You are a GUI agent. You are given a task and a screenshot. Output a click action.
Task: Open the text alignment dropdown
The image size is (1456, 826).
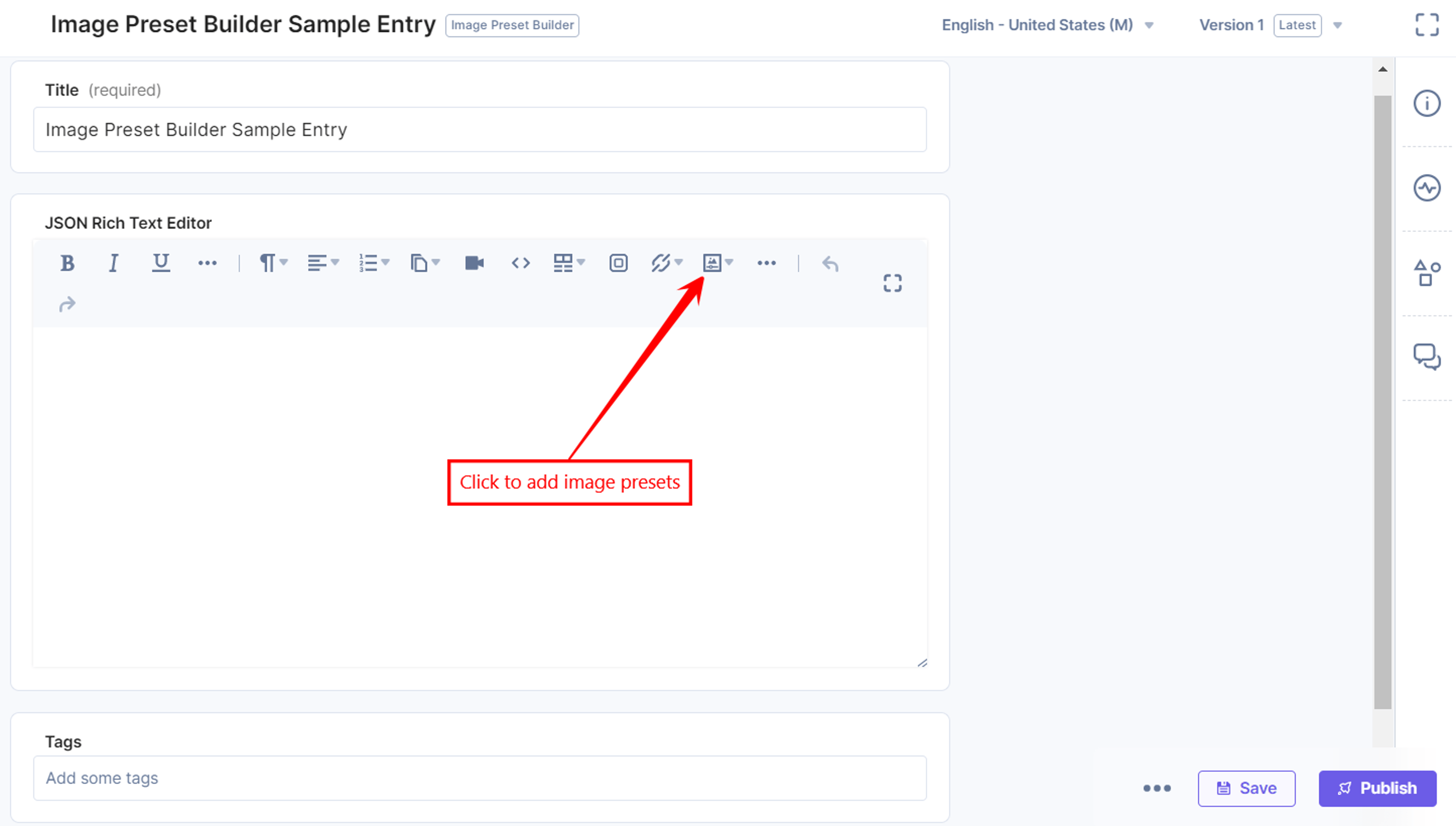point(323,263)
